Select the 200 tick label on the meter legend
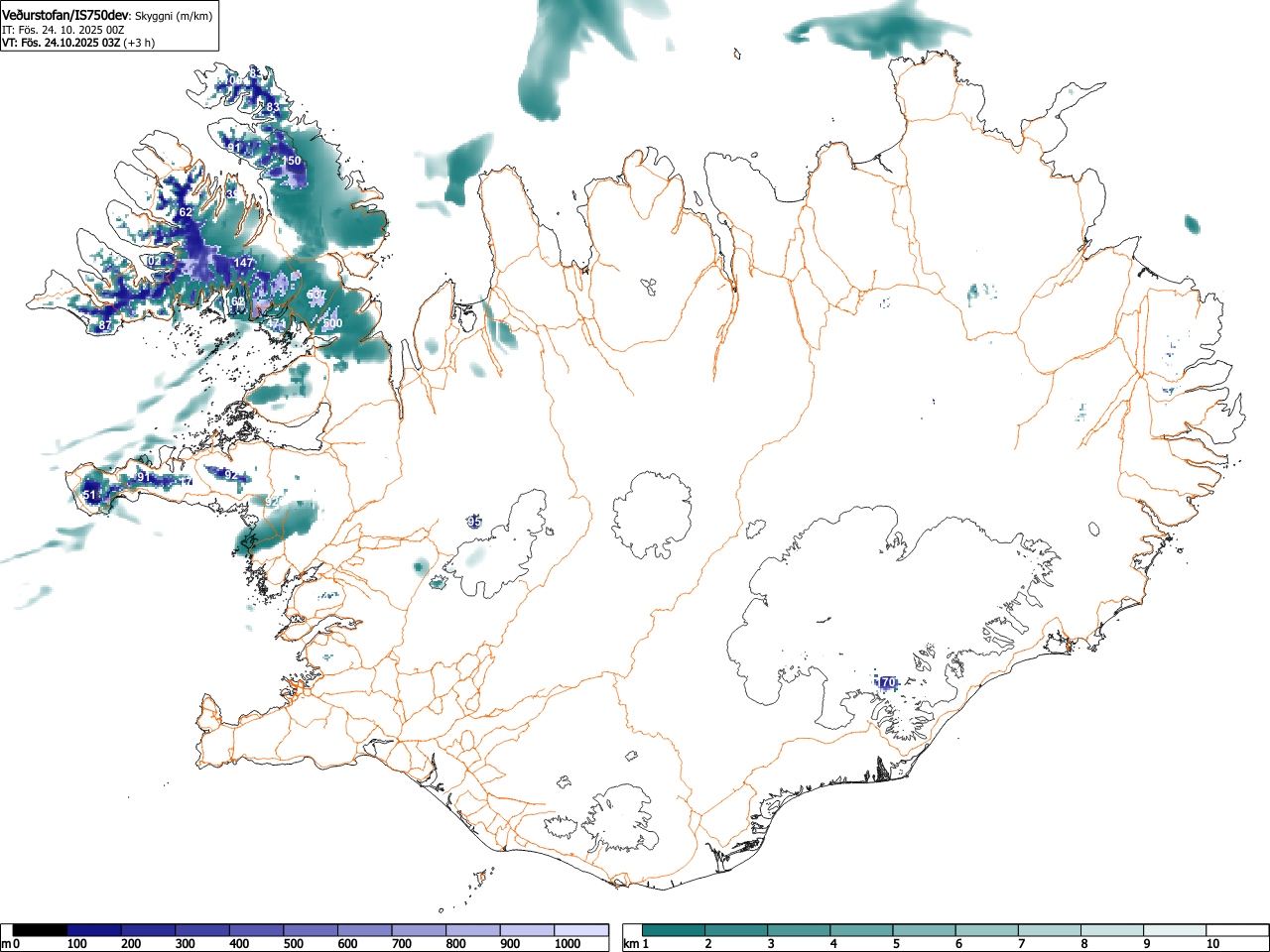Image resolution: width=1270 pixels, height=952 pixels. point(130,944)
